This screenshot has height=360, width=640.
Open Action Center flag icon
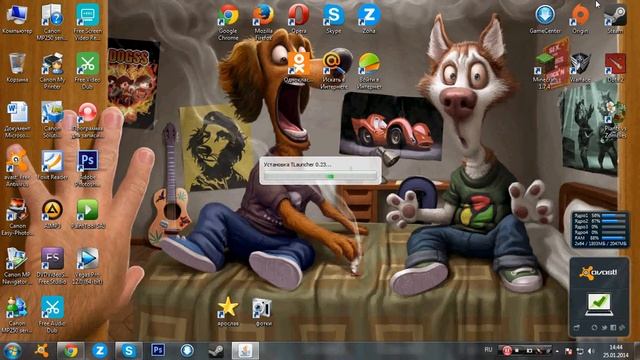[568, 351]
